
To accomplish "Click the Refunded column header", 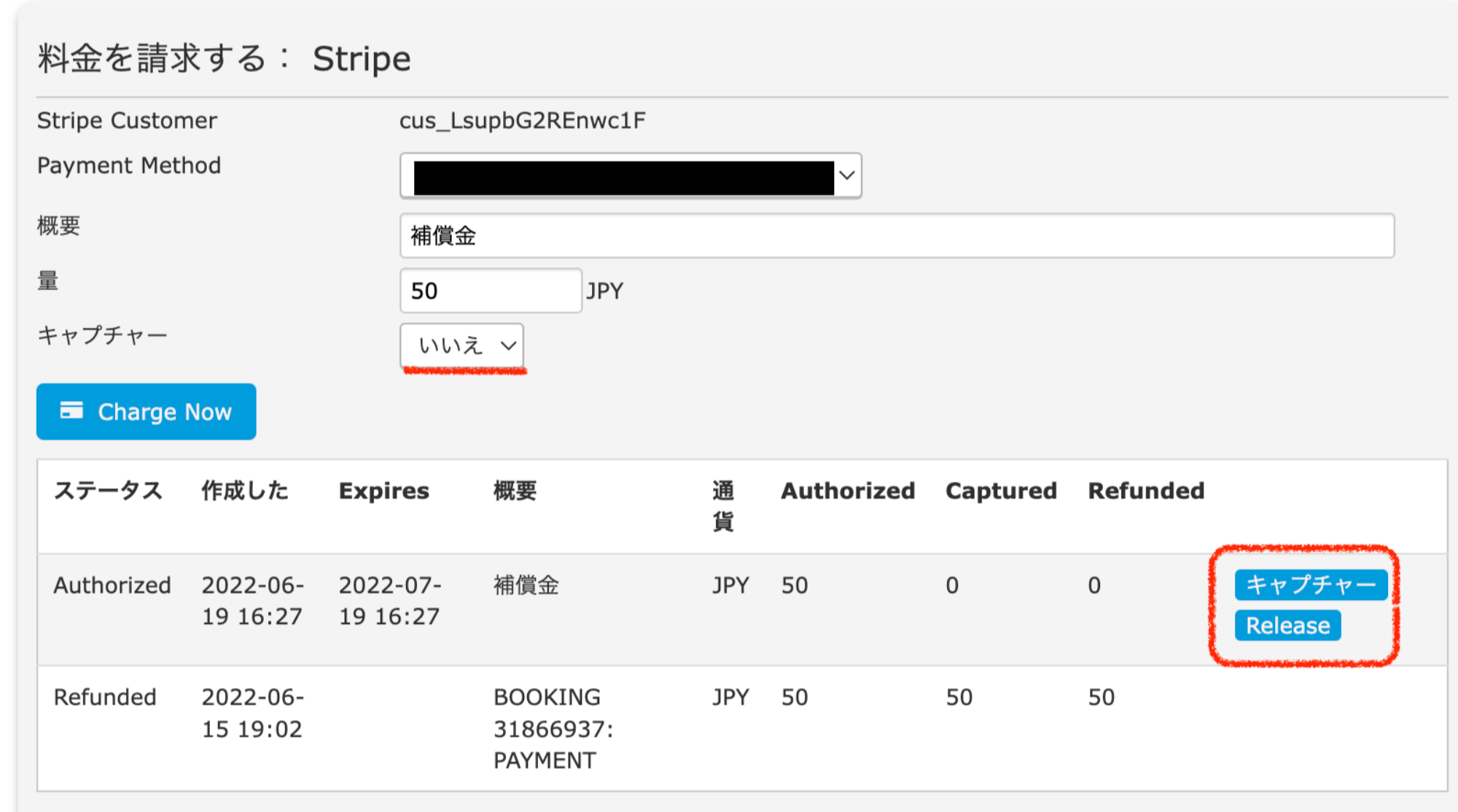I will (x=1146, y=491).
